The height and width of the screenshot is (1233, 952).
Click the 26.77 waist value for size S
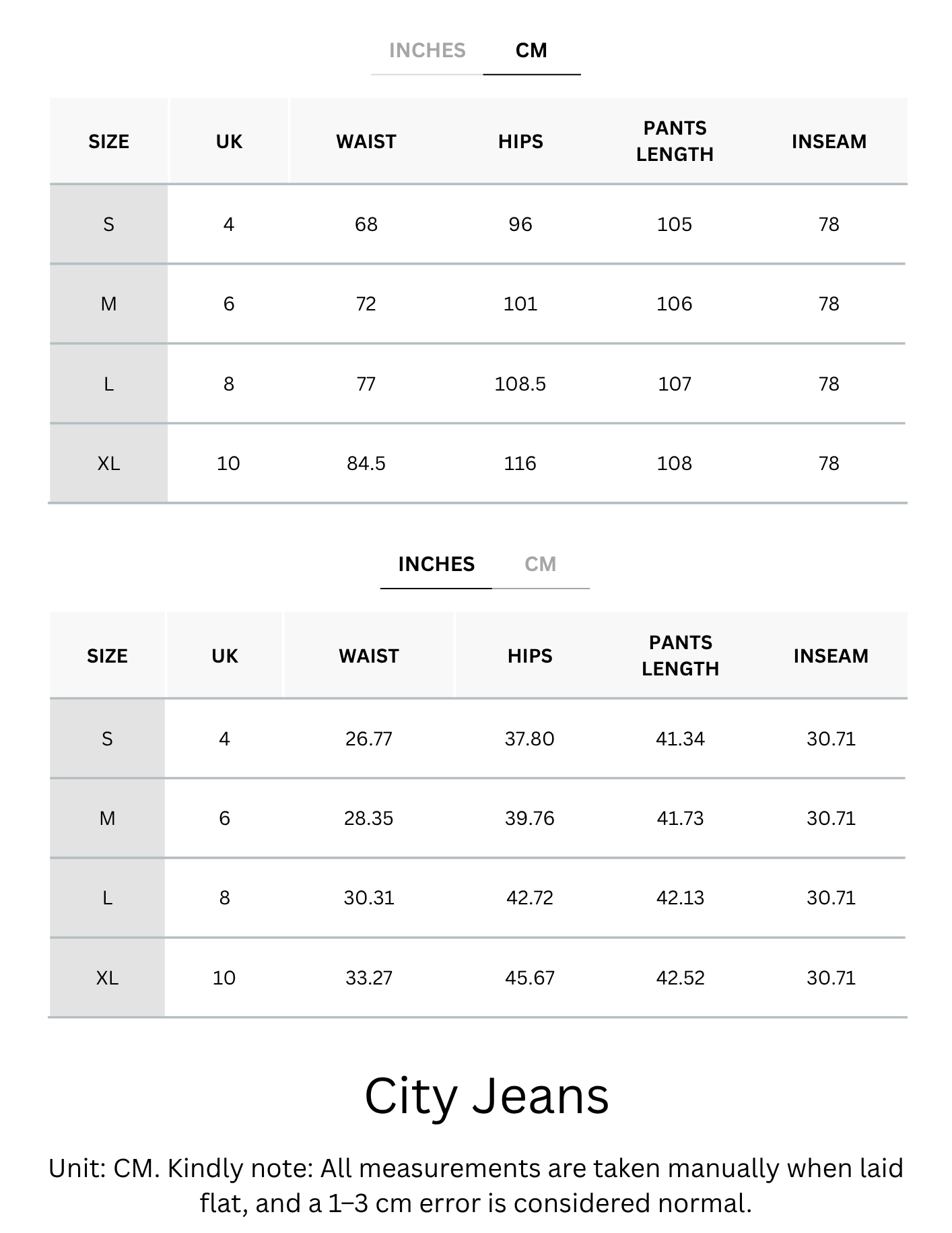369,739
